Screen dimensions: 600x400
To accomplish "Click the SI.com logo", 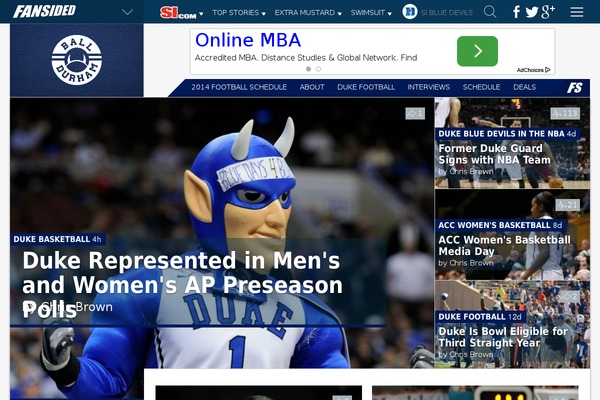I will pyautogui.click(x=178, y=13).
